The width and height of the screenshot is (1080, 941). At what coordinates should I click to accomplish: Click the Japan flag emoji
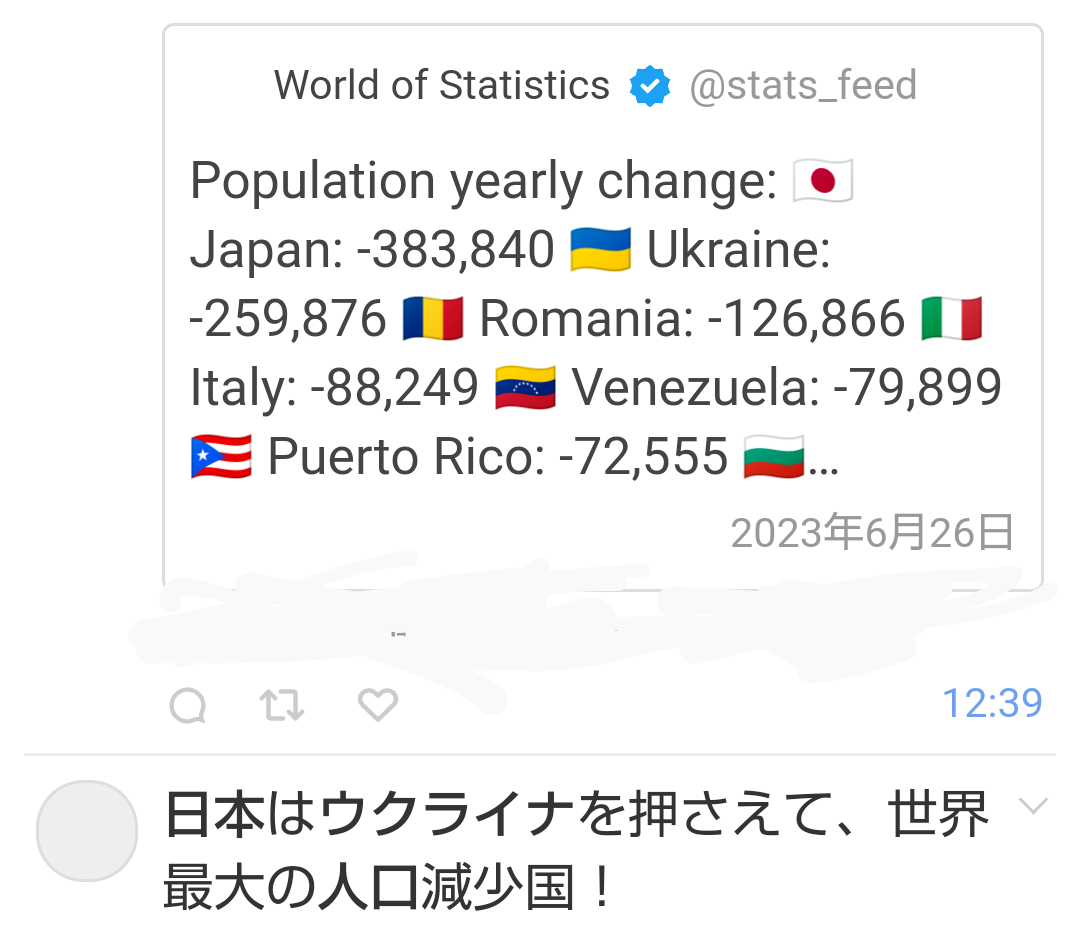[823, 181]
